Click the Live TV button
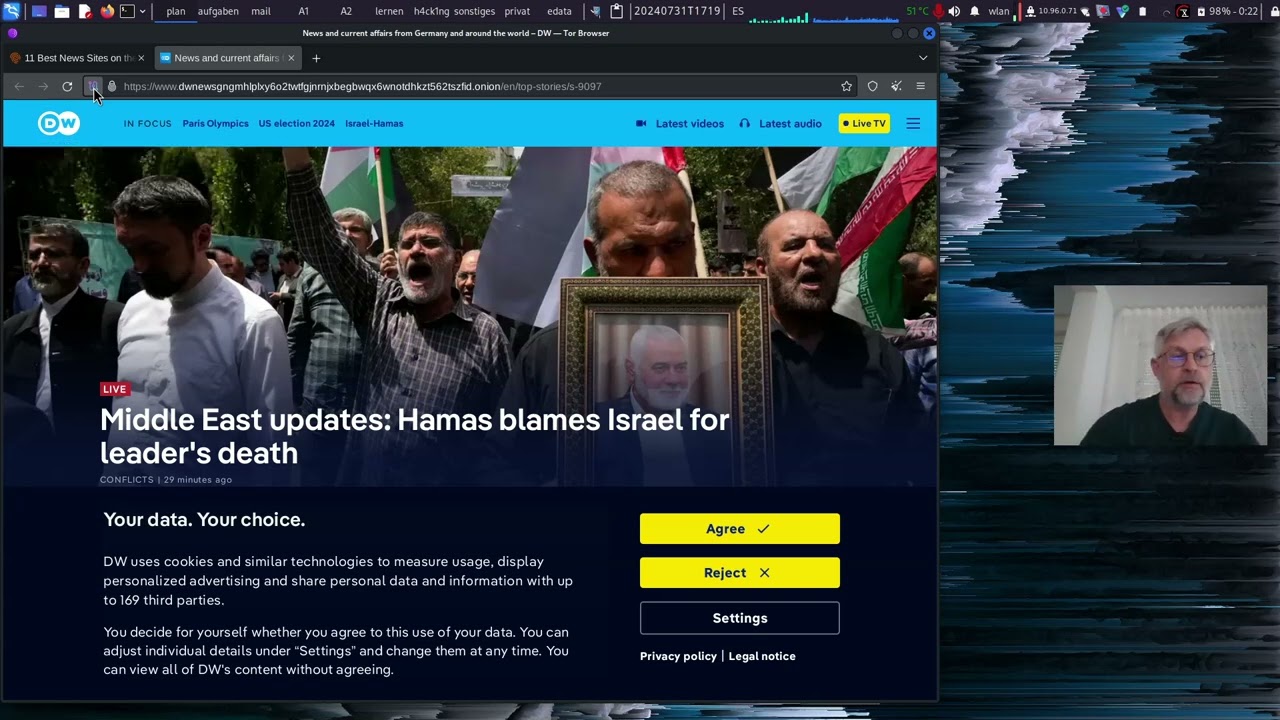1280x720 pixels. tap(864, 124)
